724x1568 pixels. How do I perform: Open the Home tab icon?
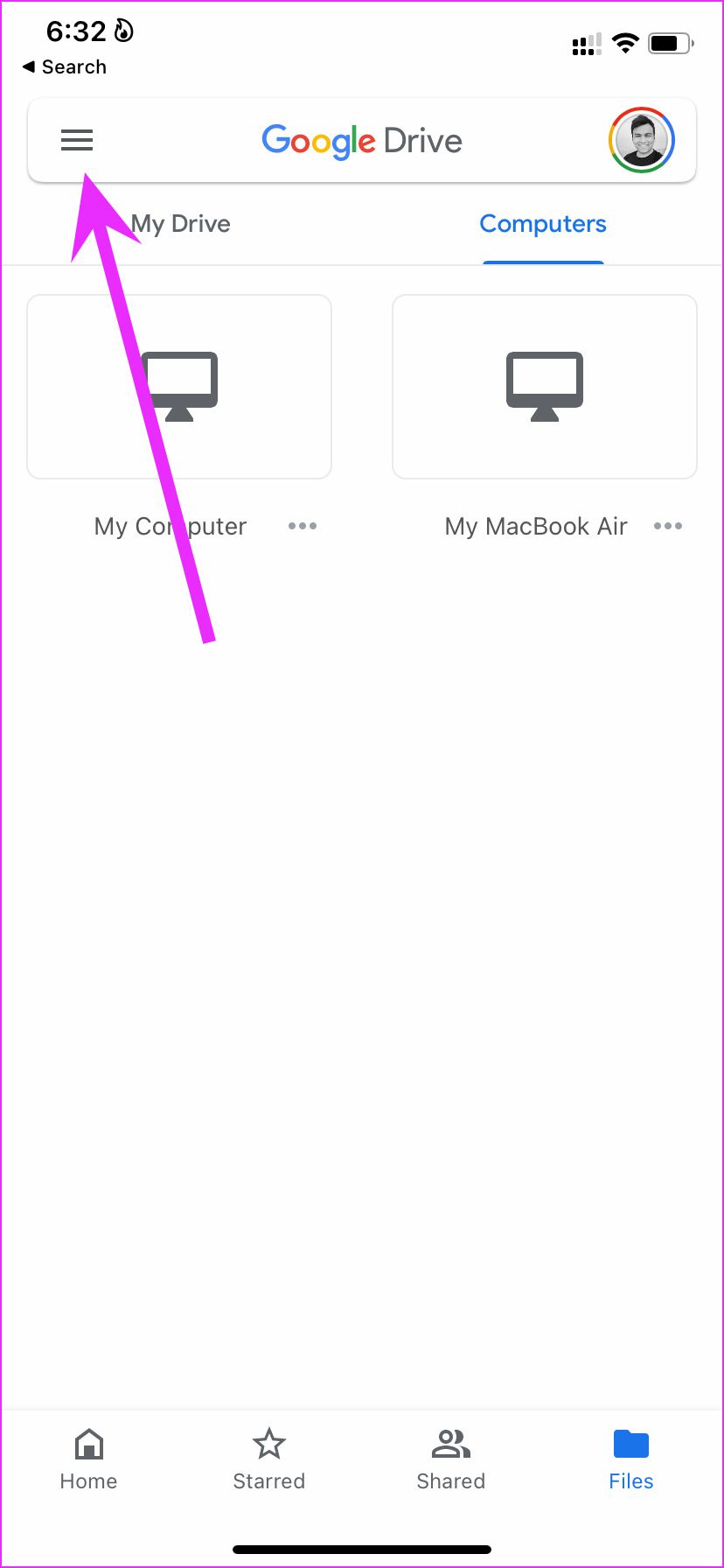88,1444
